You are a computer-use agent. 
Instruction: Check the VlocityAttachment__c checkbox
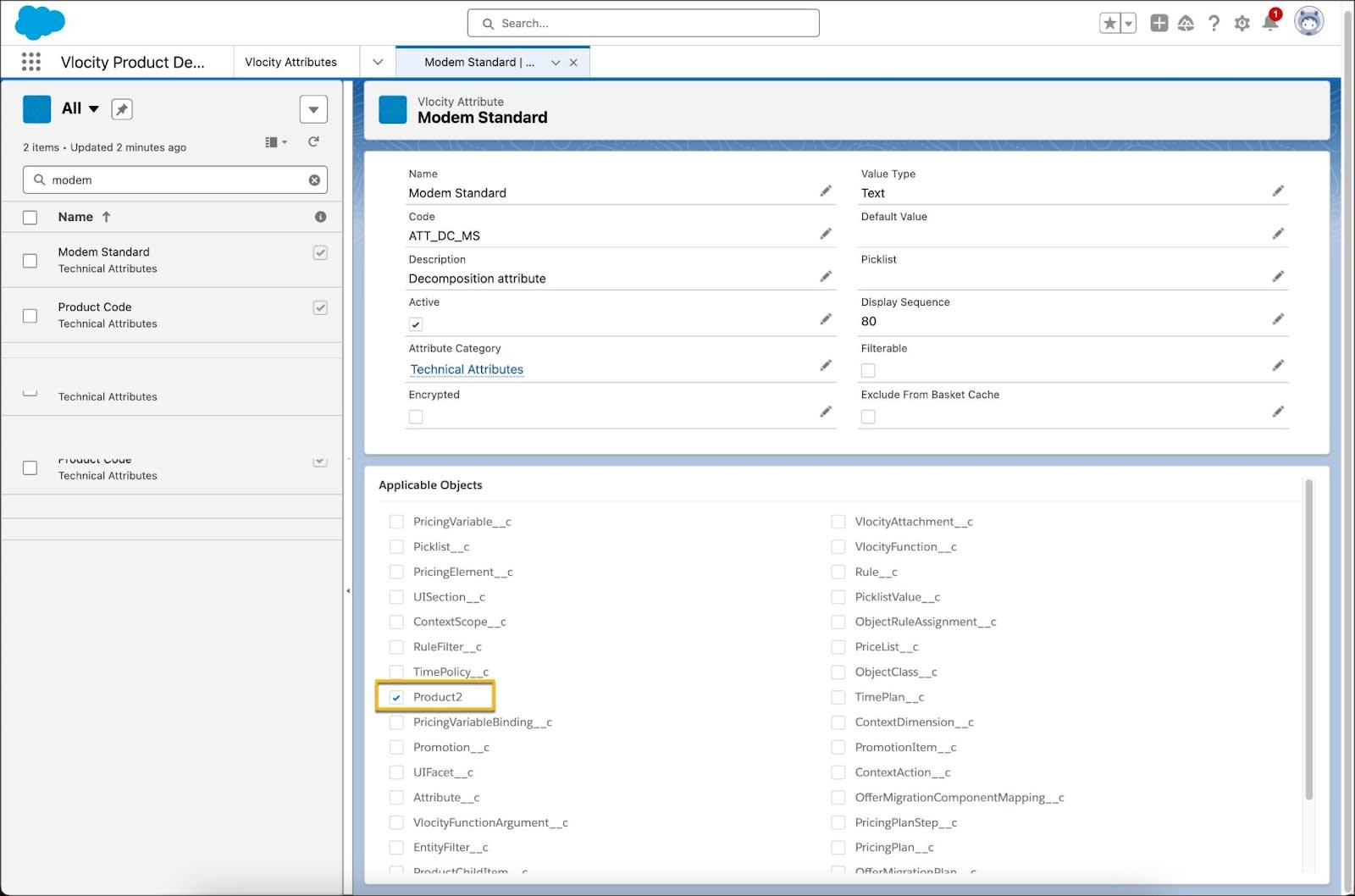pos(838,522)
